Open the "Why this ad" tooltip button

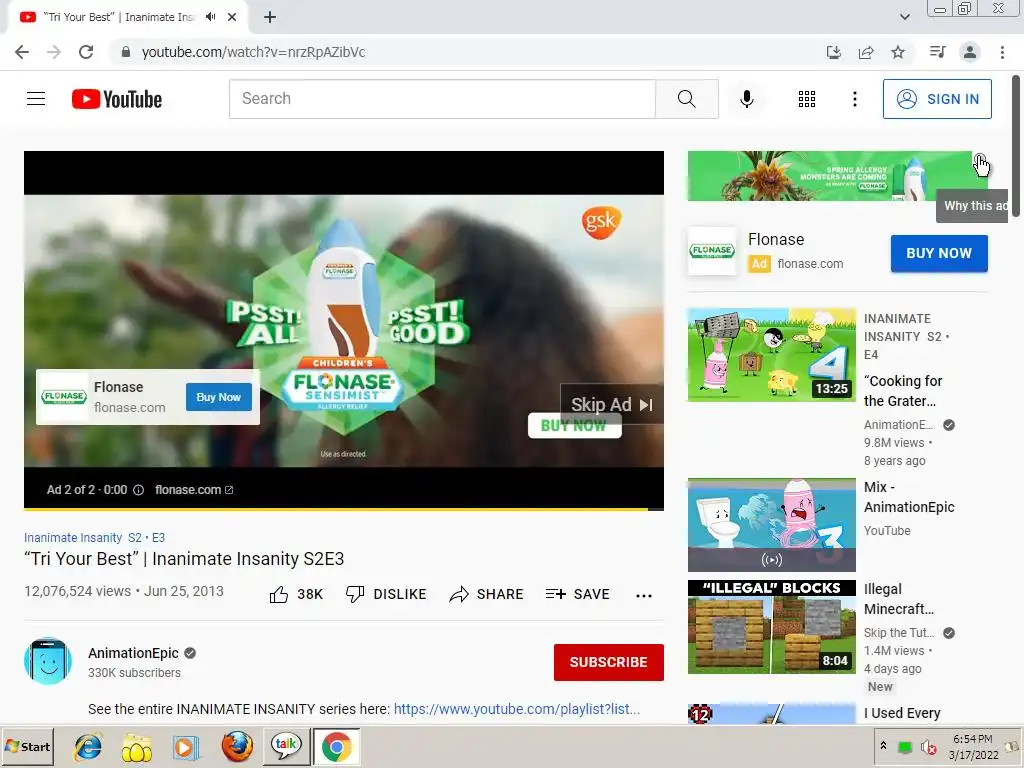[980, 160]
